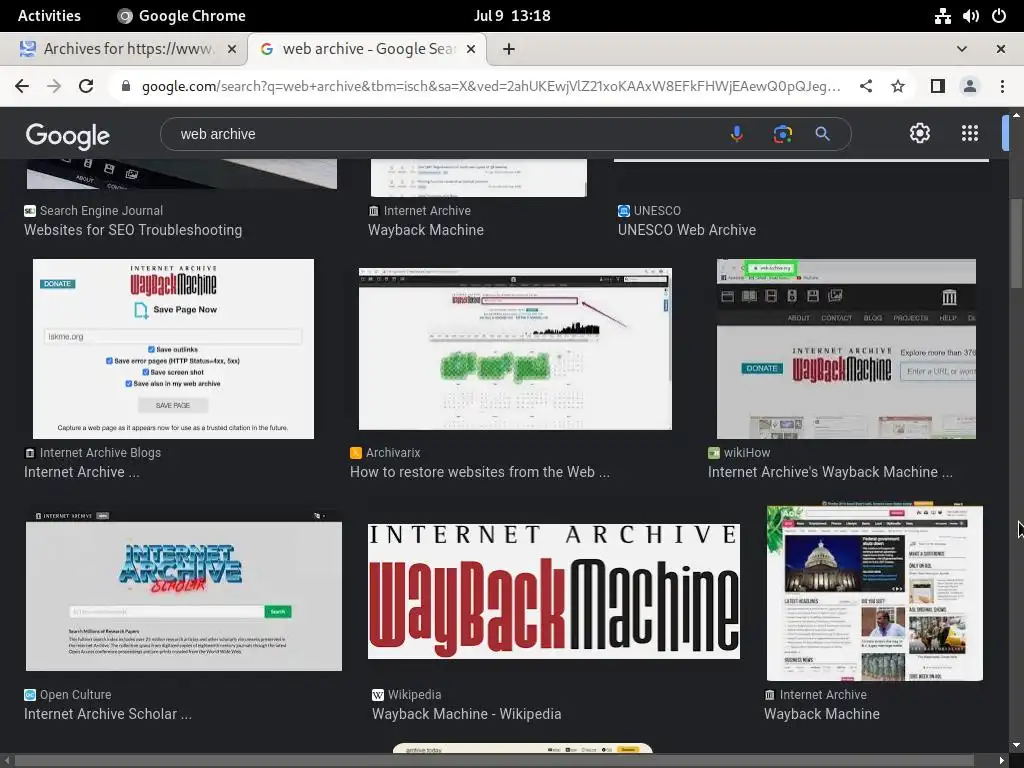Click the address bar URL
This screenshot has width=1024, height=768.
[491, 86]
